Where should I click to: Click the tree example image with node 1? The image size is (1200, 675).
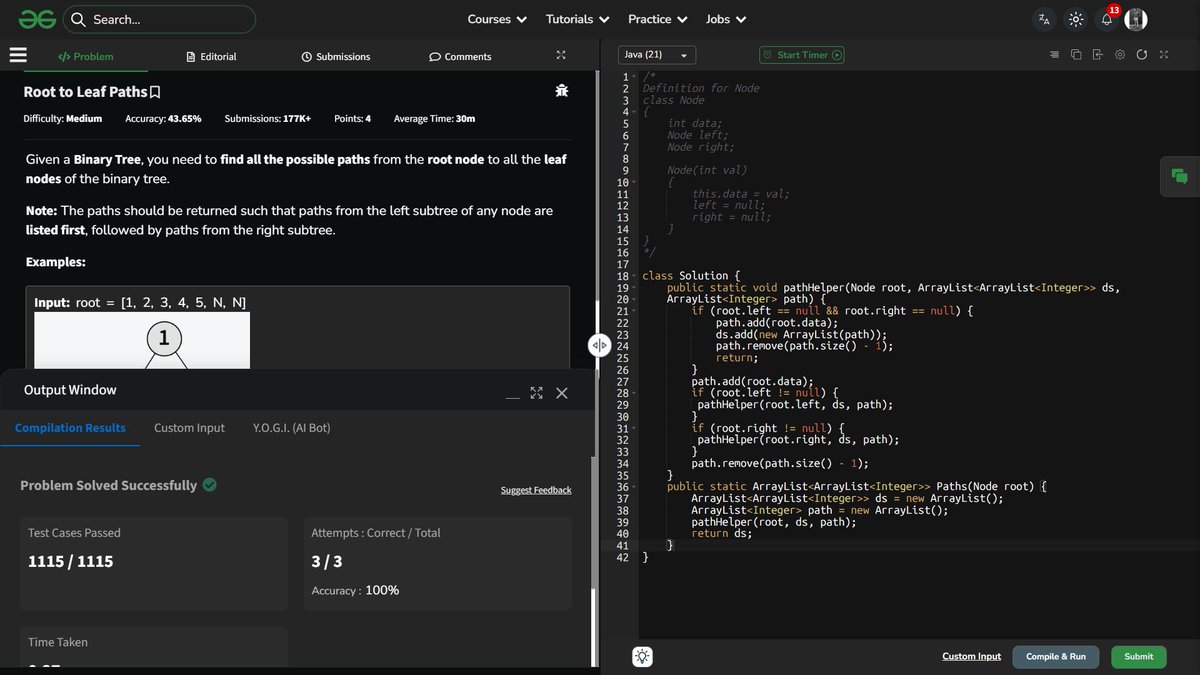(142, 342)
